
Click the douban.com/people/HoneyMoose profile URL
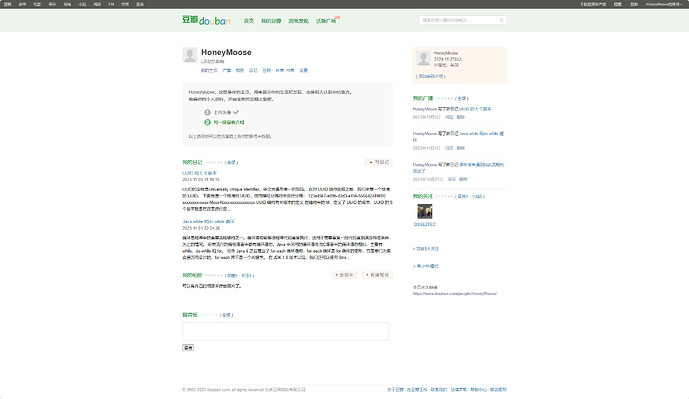click(x=455, y=294)
